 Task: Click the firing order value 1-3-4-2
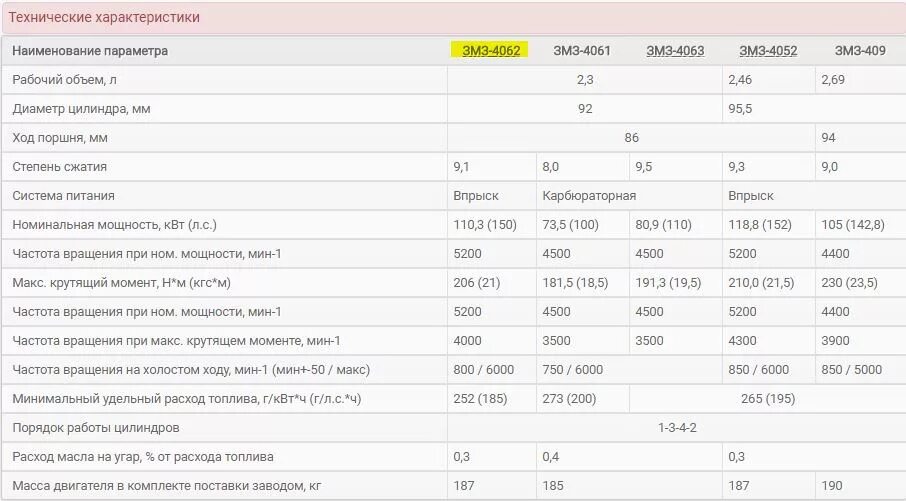(677, 428)
